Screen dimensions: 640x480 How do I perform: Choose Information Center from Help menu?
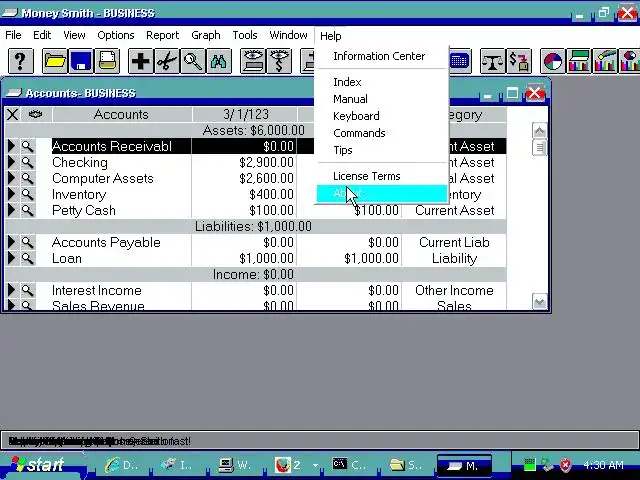click(x=382, y=56)
